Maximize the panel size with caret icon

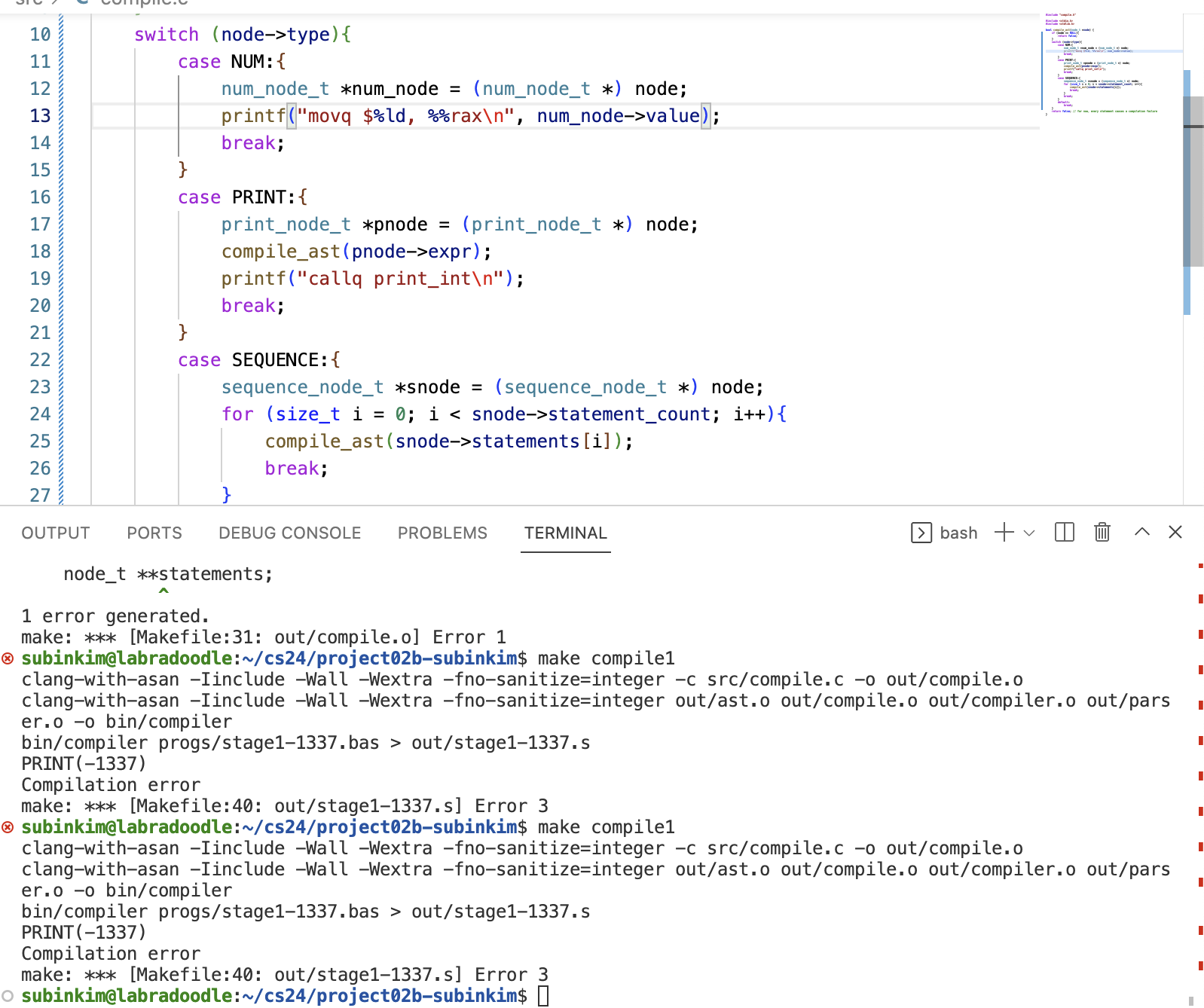pyautogui.click(x=1142, y=532)
